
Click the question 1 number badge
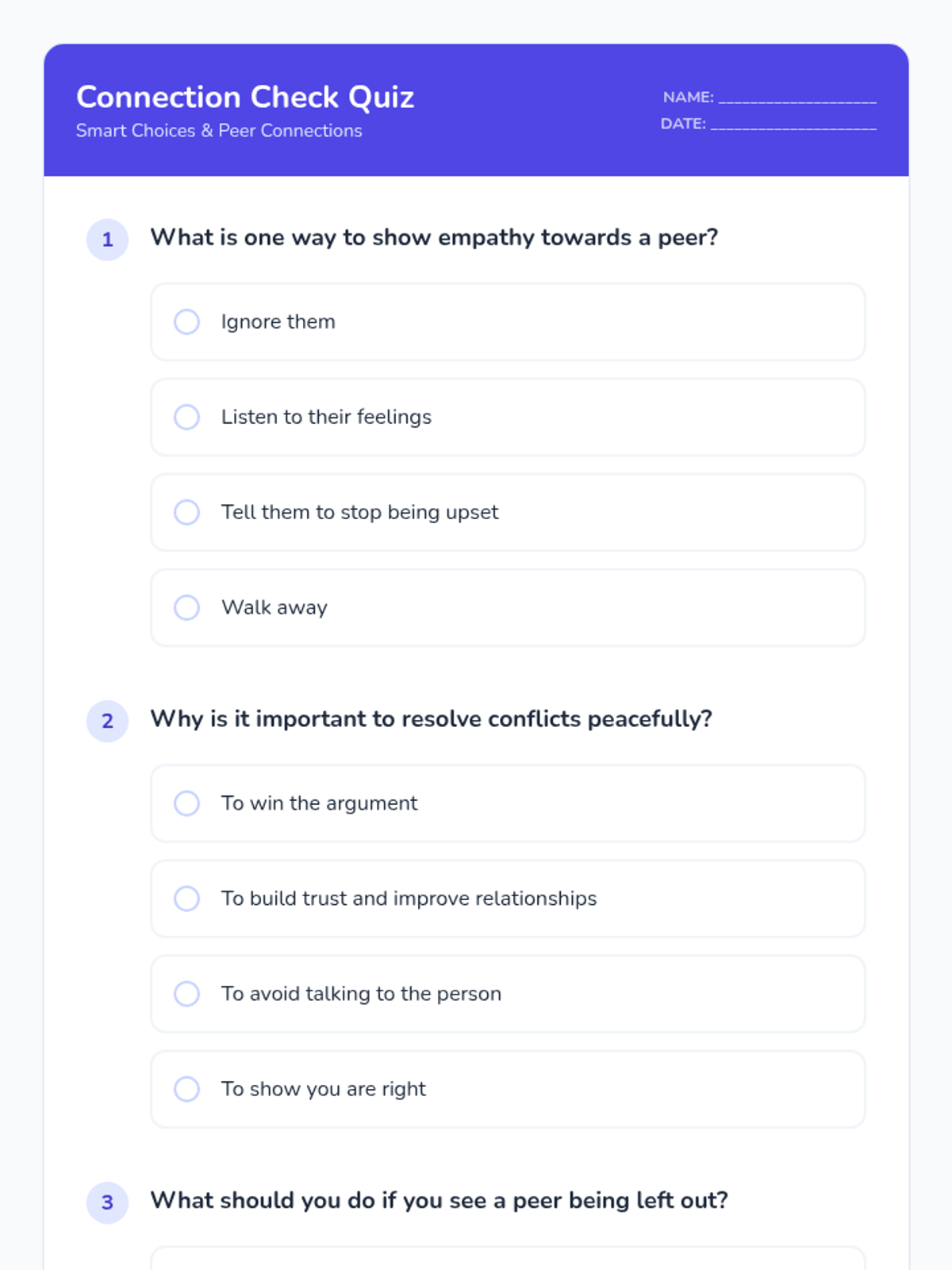pyautogui.click(x=108, y=240)
